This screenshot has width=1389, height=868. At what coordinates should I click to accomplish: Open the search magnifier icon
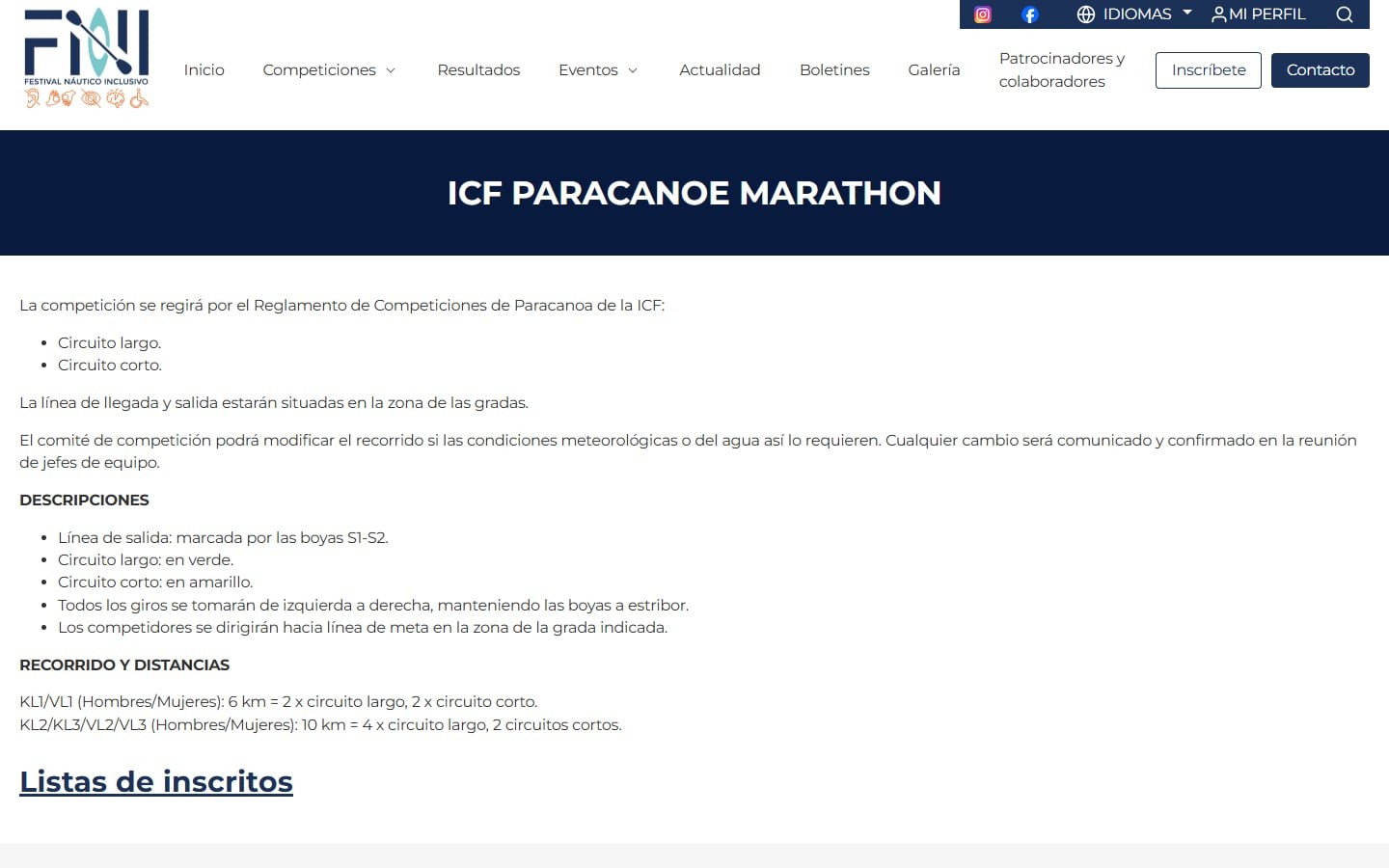[x=1345, y=14]
